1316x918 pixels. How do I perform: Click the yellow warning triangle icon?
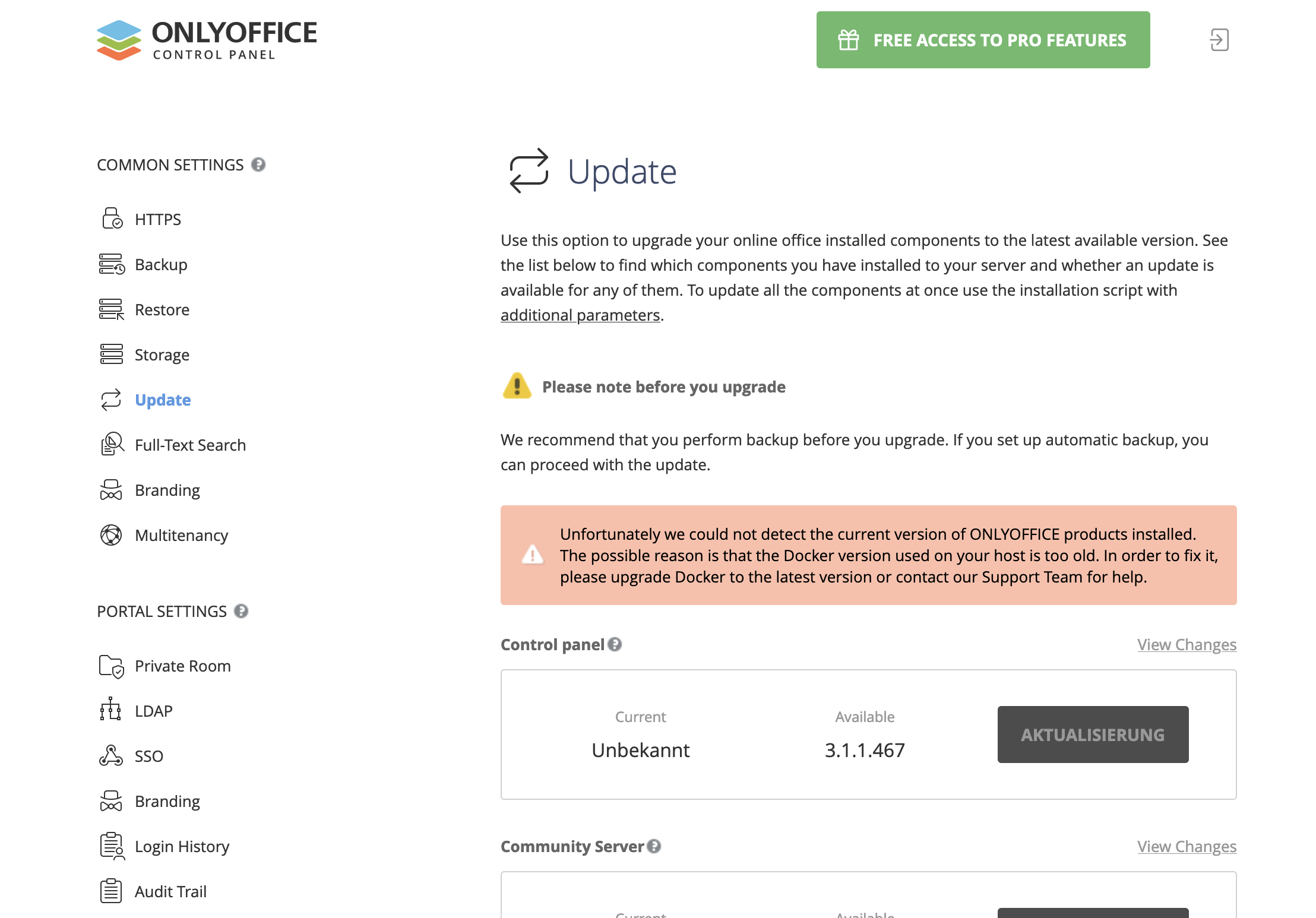[517, 386]
